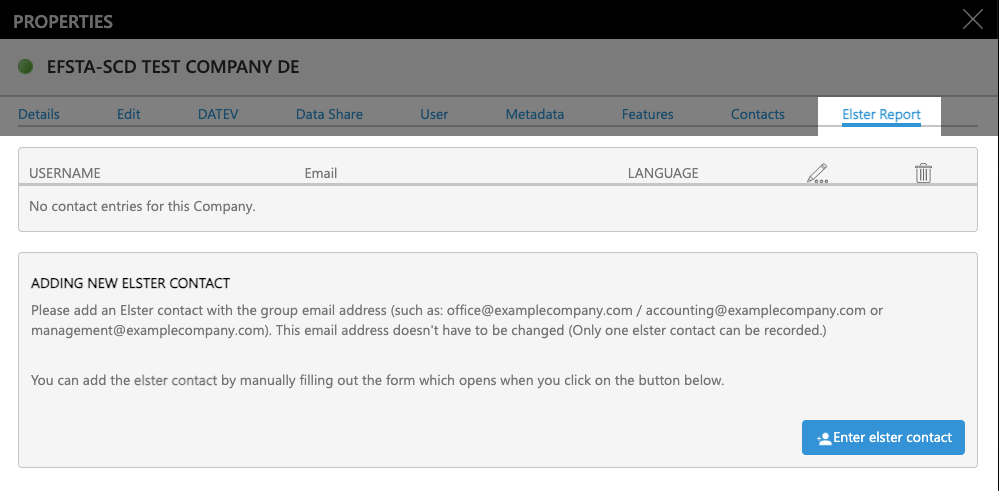Screen dimensions: 999x491
Task: Click the pencil edit icon in table header
Action: [817, 173]
